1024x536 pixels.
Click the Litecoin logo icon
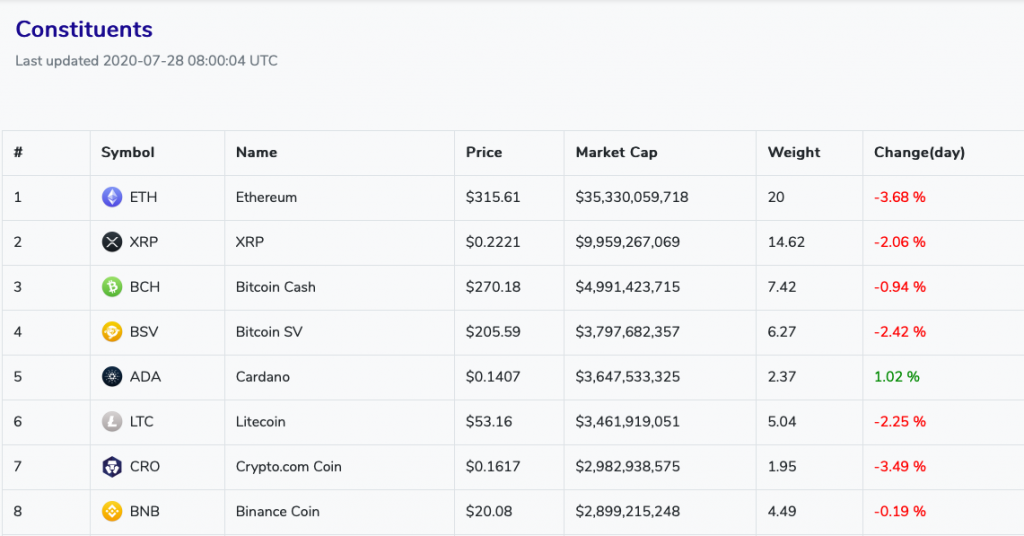coord(112,422)
